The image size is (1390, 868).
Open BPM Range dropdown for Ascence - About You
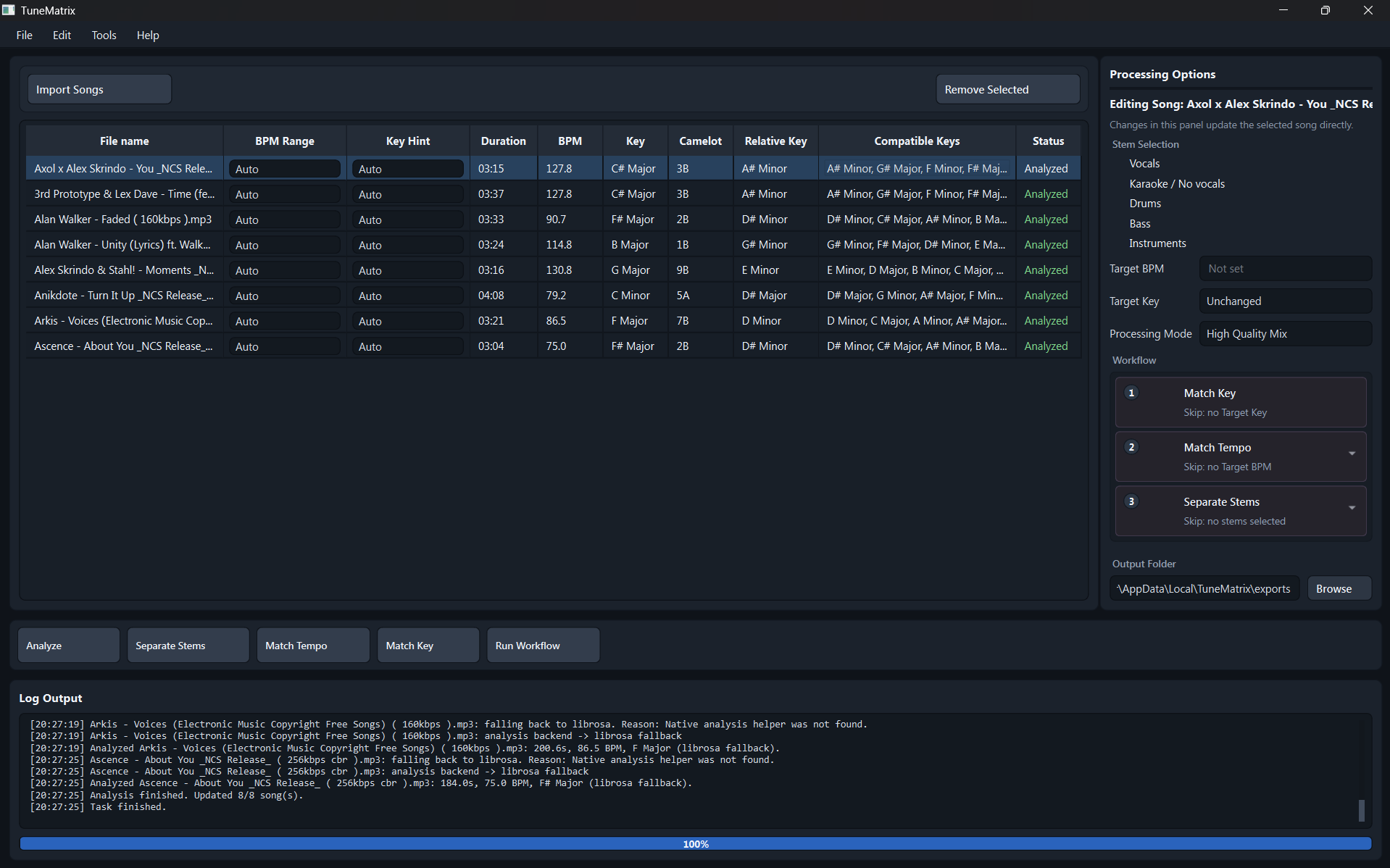tap(285, 346)
